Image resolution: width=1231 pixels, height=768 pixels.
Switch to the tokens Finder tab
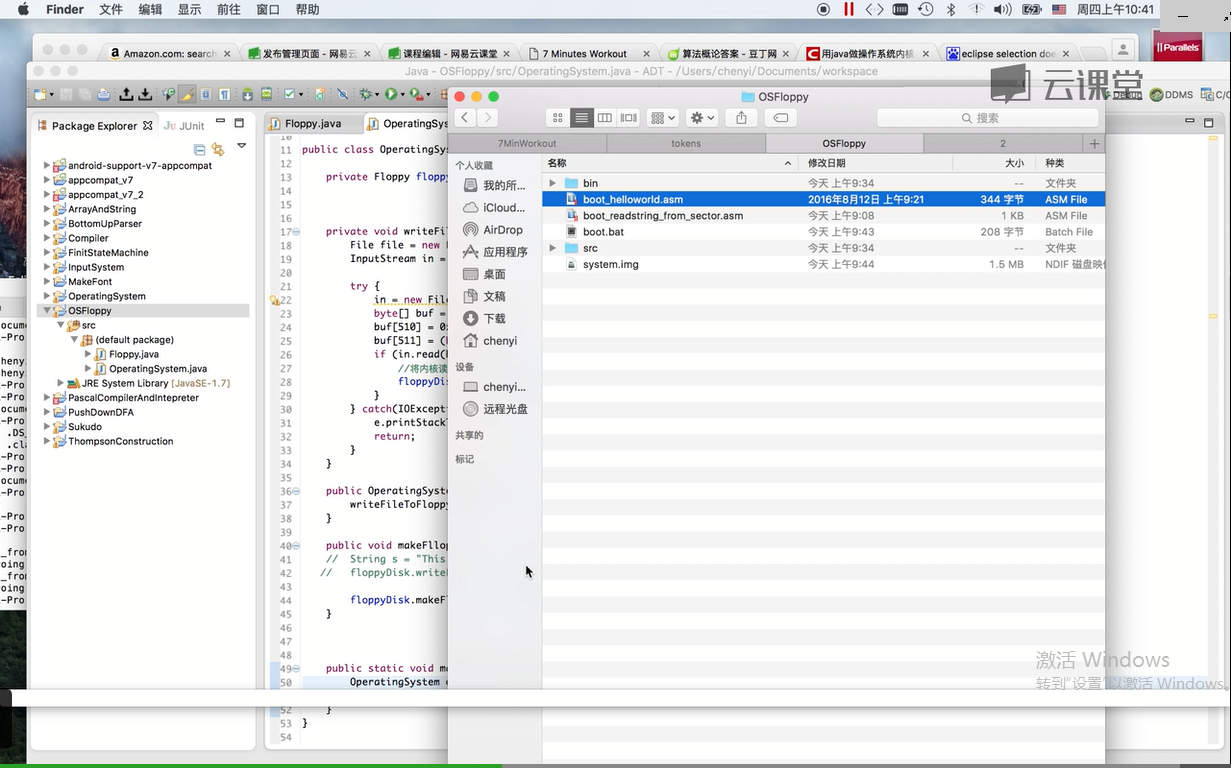pos(685,144)
